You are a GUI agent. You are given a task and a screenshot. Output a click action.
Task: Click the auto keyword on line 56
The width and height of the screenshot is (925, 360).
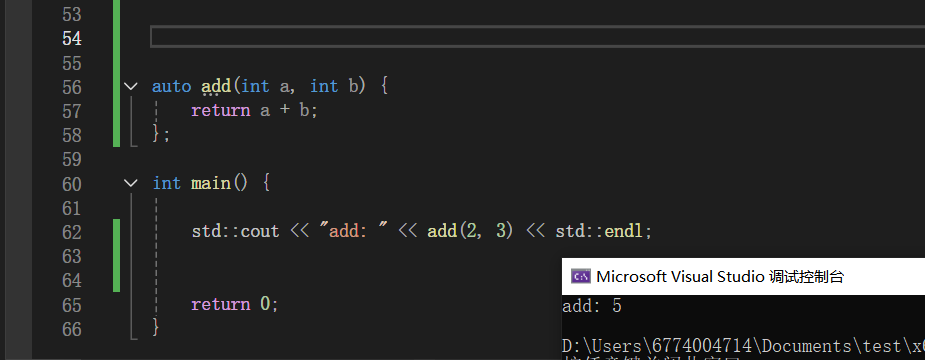(172, 87)
